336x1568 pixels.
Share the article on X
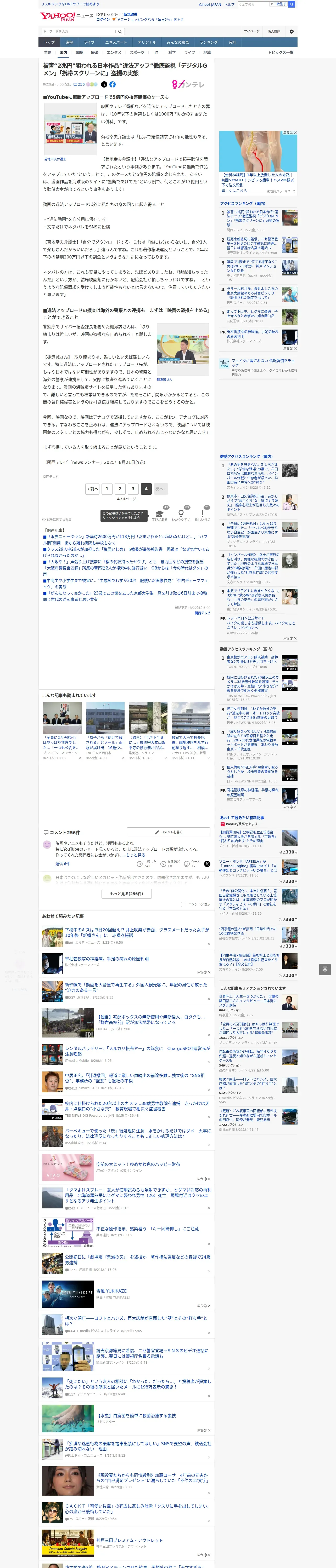coord(104,85)
